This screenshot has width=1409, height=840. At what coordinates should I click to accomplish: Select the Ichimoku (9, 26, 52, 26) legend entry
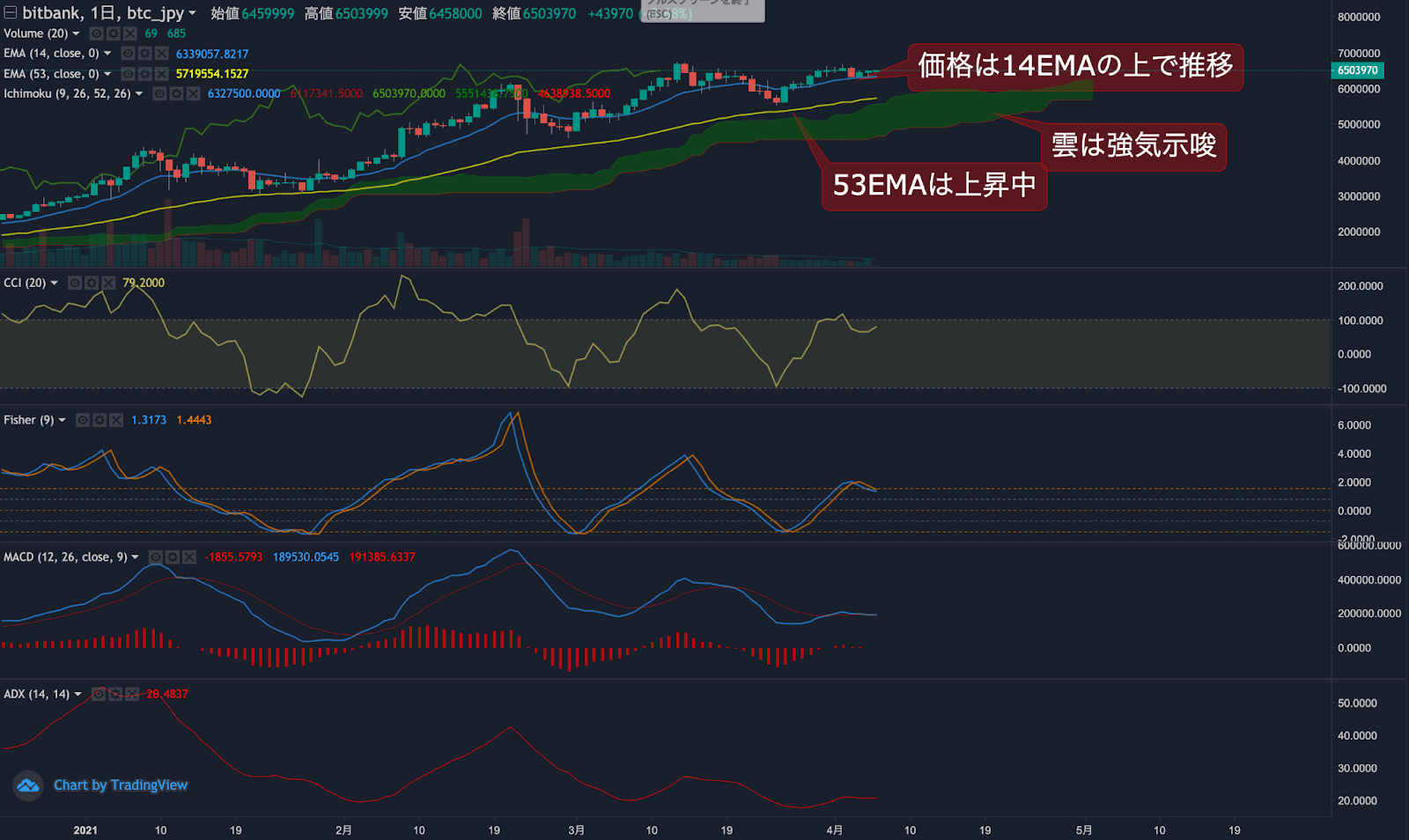pos(66,94)
